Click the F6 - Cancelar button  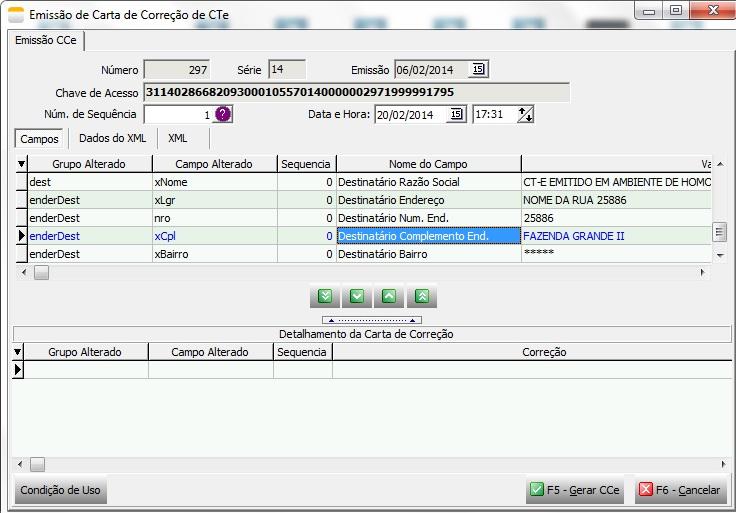(680, 490)
